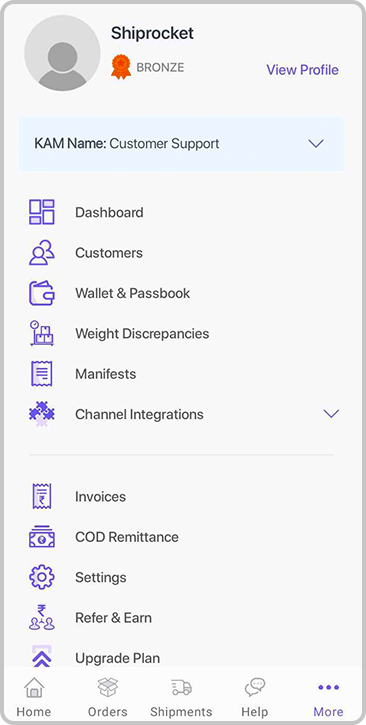
Task: Select the Refer & Earn icon
Action: [x=42, y=617]
